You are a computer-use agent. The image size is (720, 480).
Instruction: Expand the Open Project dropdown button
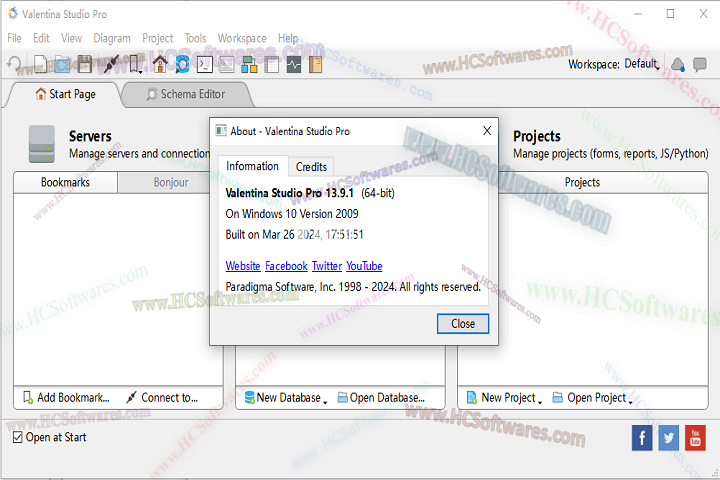592,397
